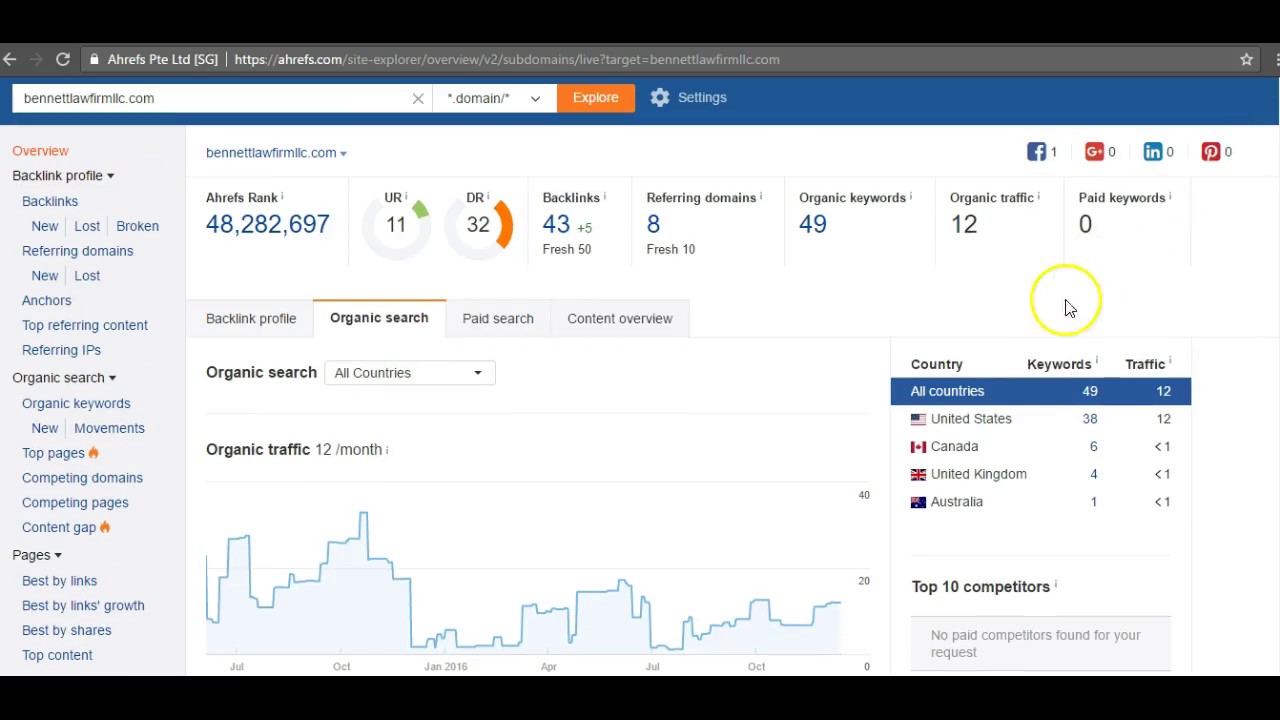Click the Facebook share count icon
Screen dimensions: 1280x720
point(1036,152)
